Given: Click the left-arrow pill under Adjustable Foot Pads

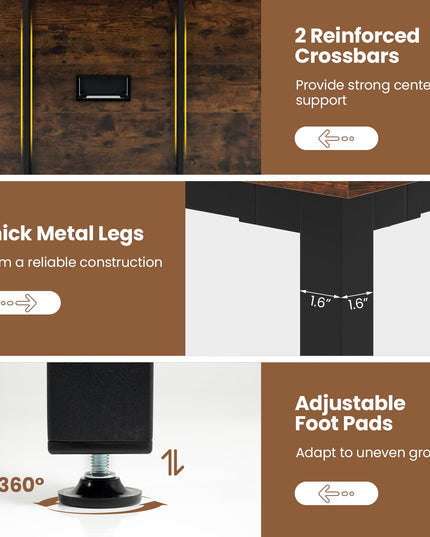Looking at the screenshot, I should click(336, 493).
